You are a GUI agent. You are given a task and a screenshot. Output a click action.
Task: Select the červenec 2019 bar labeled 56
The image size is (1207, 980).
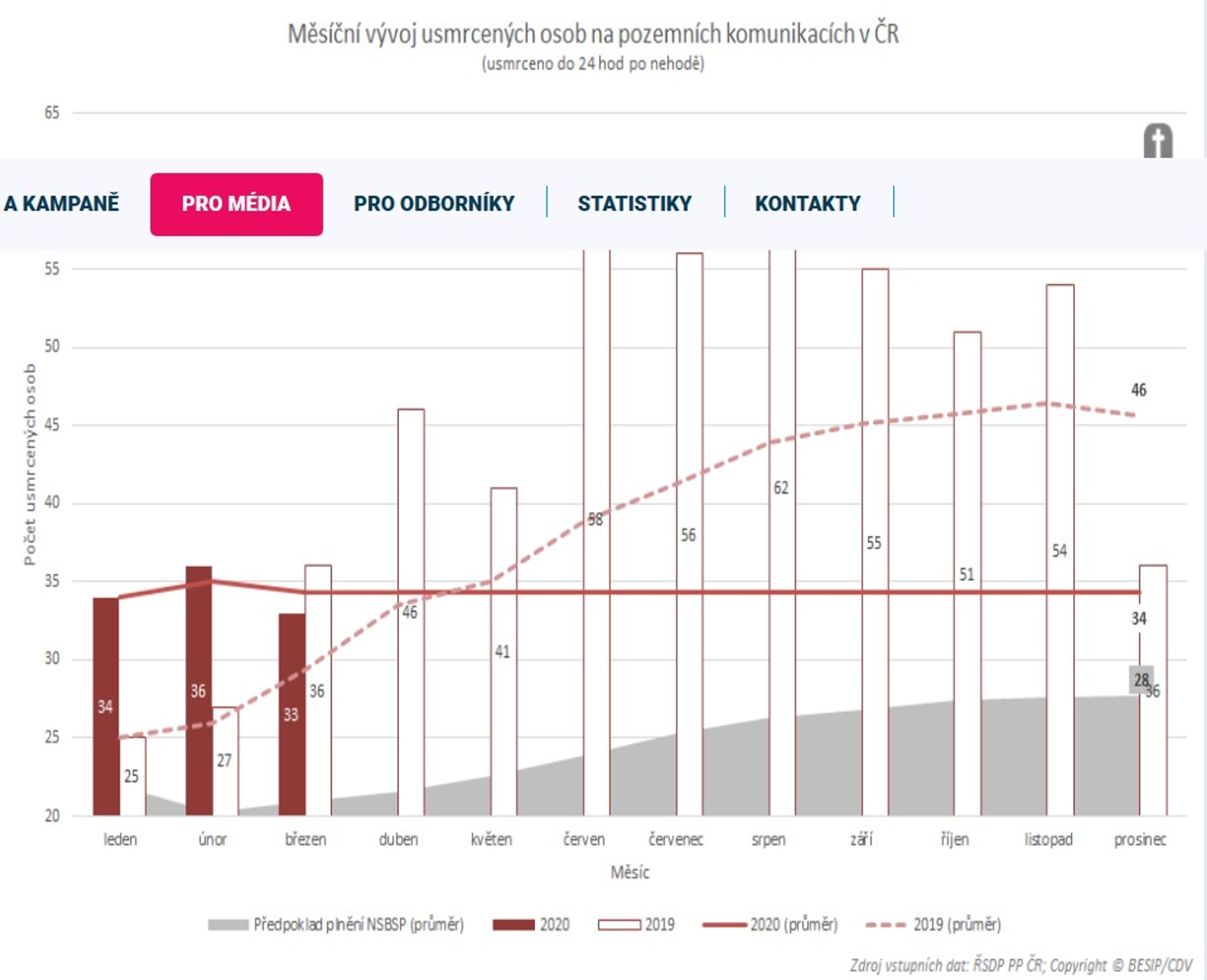(x=689, y=534)
